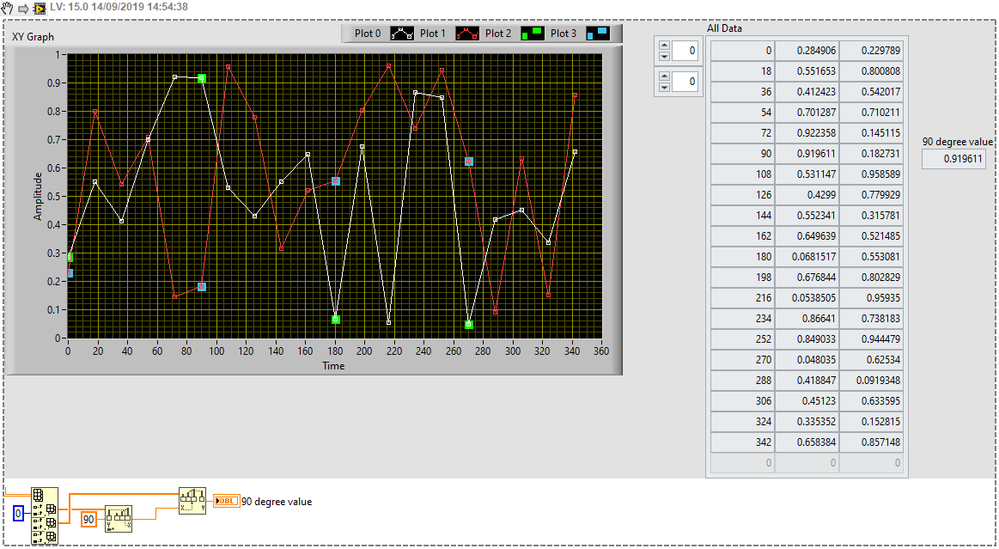This screenshot has height=549, width=999.
Task: Select the Threshold 1D Array node
Action: (119, 519)
